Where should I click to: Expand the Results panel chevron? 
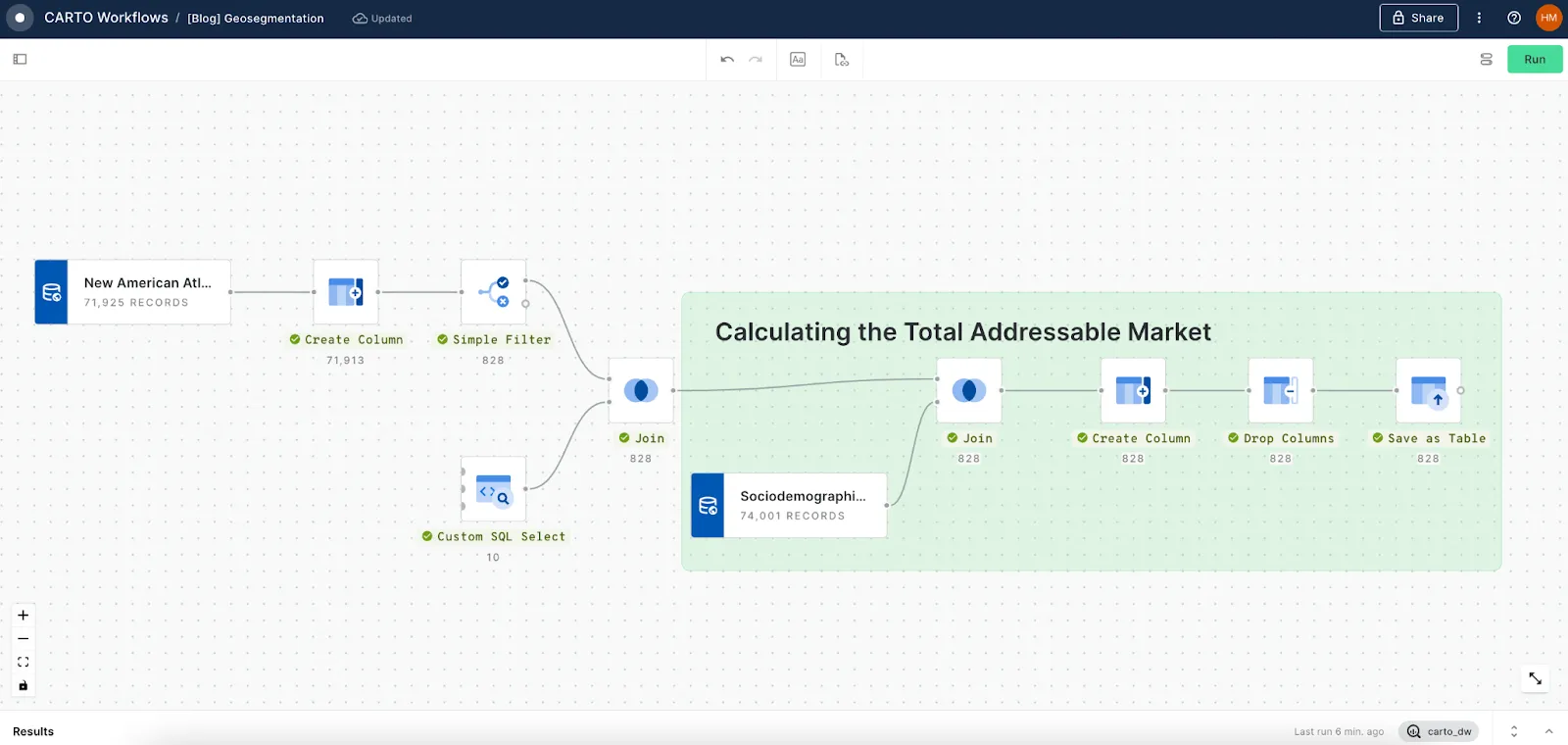coord(1548,731)
